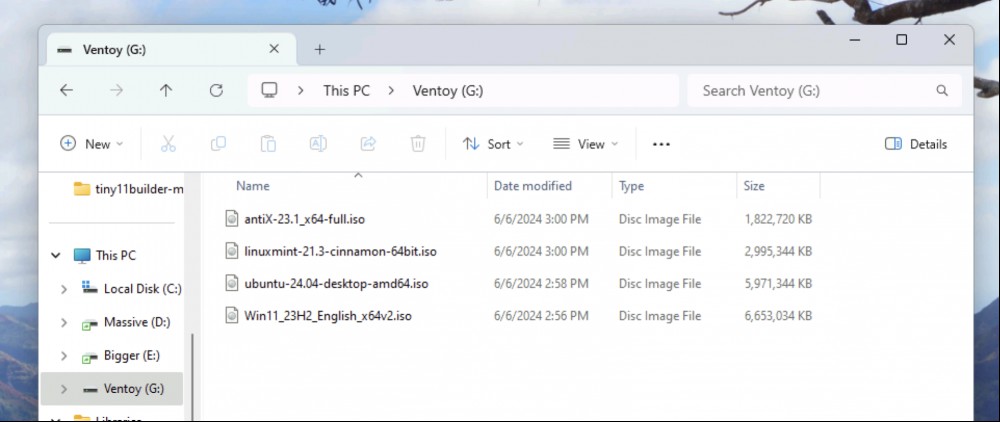Open the Sort dropdown menu
The height and width of the screenshot is (422, 1000).
pyautogui.click(x=493, y=144)
